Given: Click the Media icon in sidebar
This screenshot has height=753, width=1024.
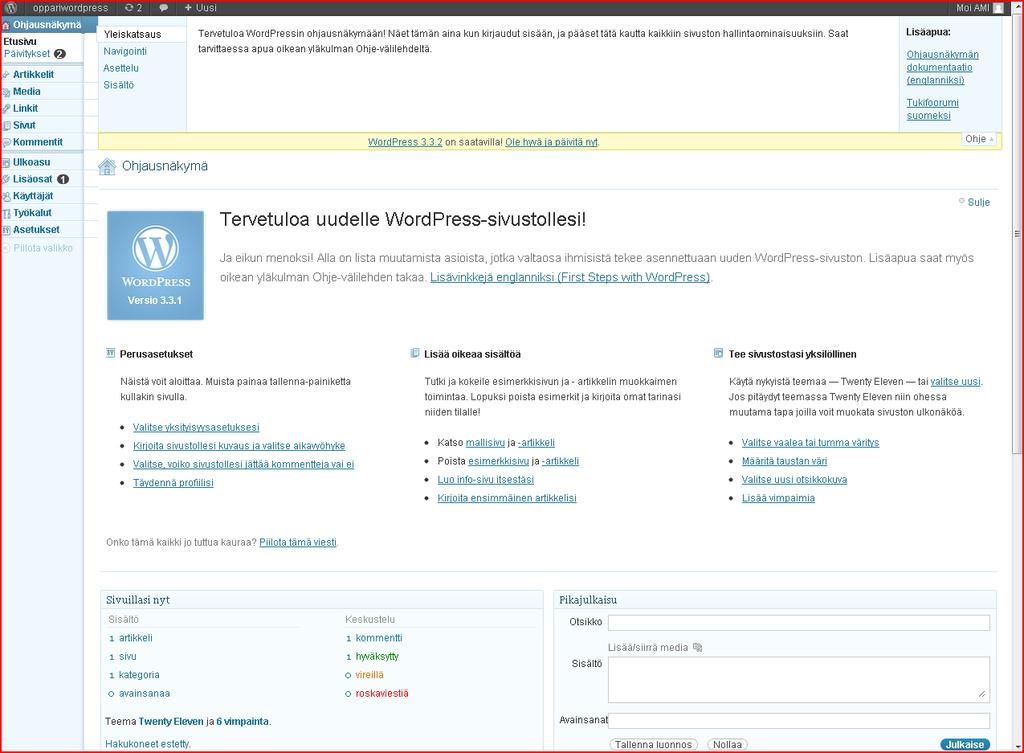Looking at the screenshot, I should tap(6, 92).
